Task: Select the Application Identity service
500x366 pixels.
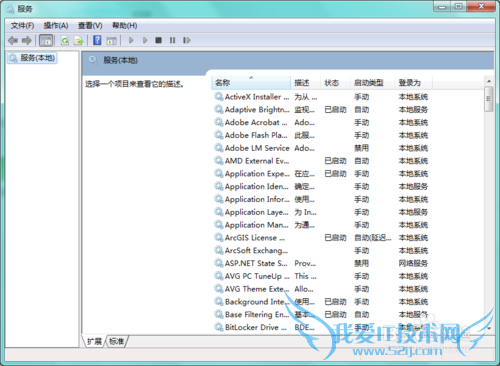Action: point(321,186)
